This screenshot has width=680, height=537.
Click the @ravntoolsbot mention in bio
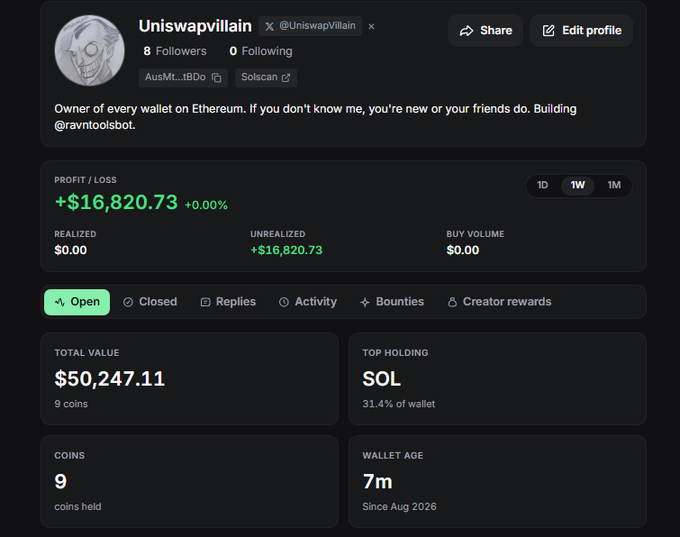coord(95,125)
